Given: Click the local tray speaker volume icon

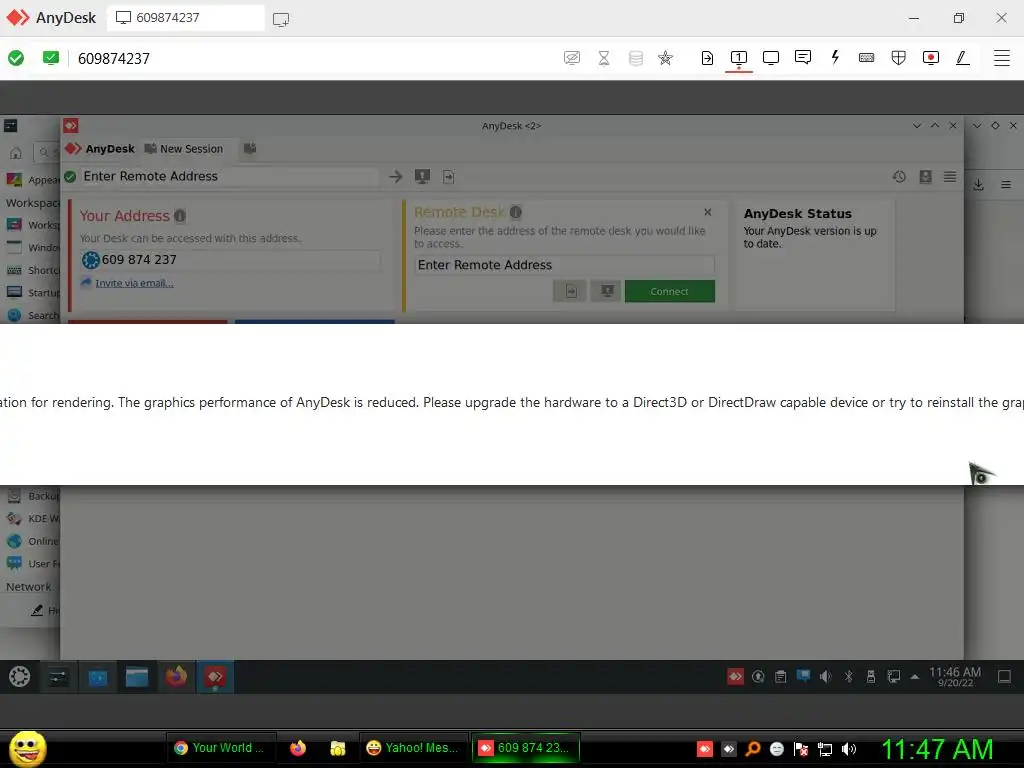Looking at the screenshot, I should [x=849, y=749].
